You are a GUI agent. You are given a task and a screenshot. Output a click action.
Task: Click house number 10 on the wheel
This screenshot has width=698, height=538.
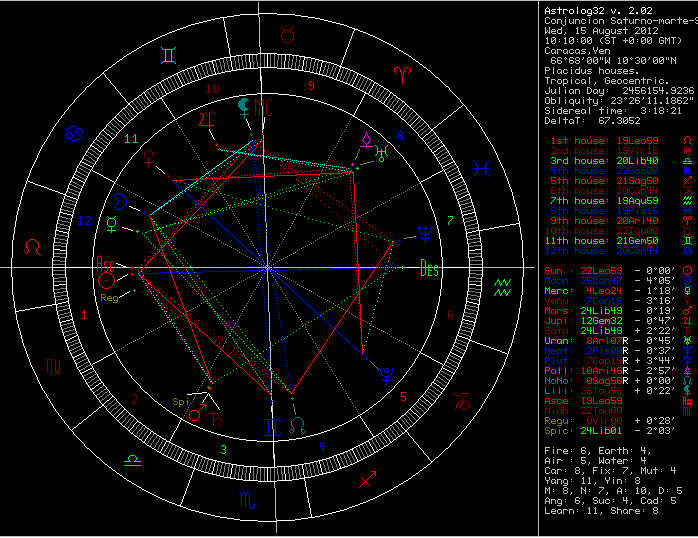click(212, 89)
